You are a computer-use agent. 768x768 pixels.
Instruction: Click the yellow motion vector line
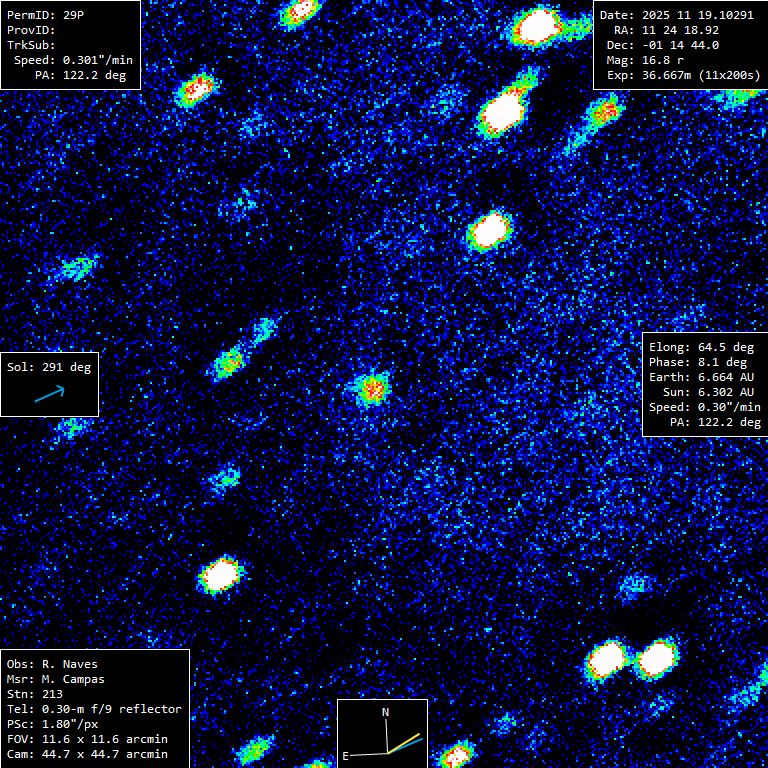(x=404, y=743)
